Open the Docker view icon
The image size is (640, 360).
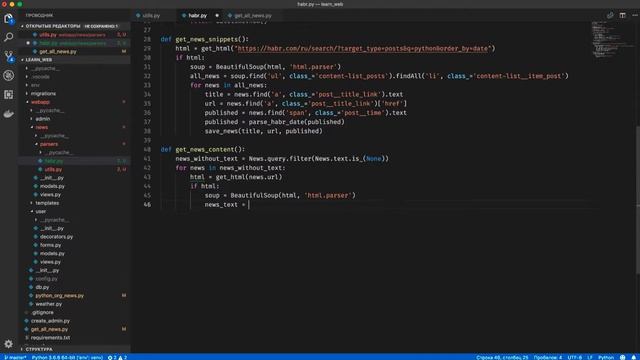pyautogui.click(x=9, y=114)
